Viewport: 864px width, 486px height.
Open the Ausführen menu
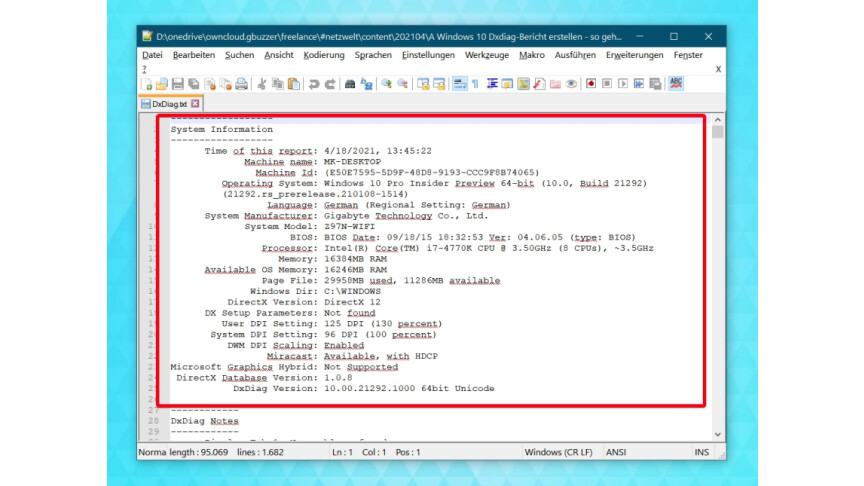click(x=575, y=55)
